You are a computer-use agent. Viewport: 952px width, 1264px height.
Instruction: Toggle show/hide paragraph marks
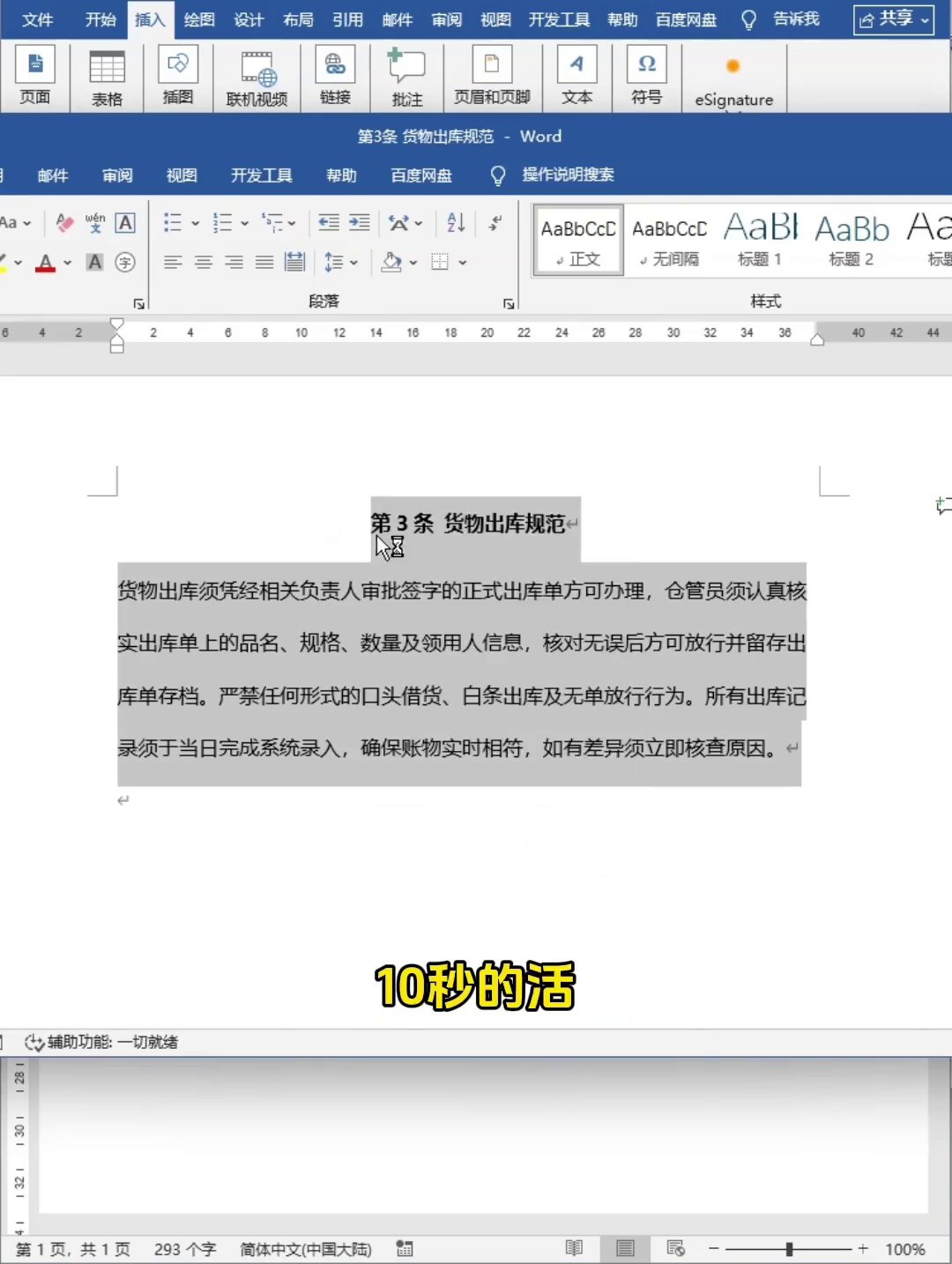[x=496, y=223]
